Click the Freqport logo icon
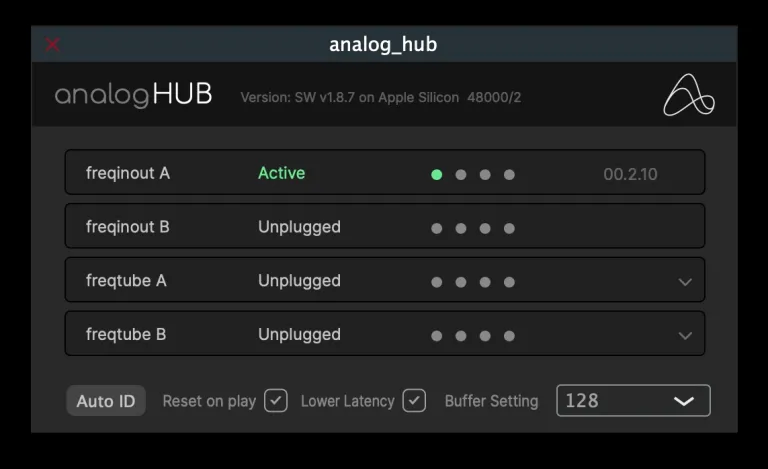Viewport: 768px width, 469px height. (689, 96)
